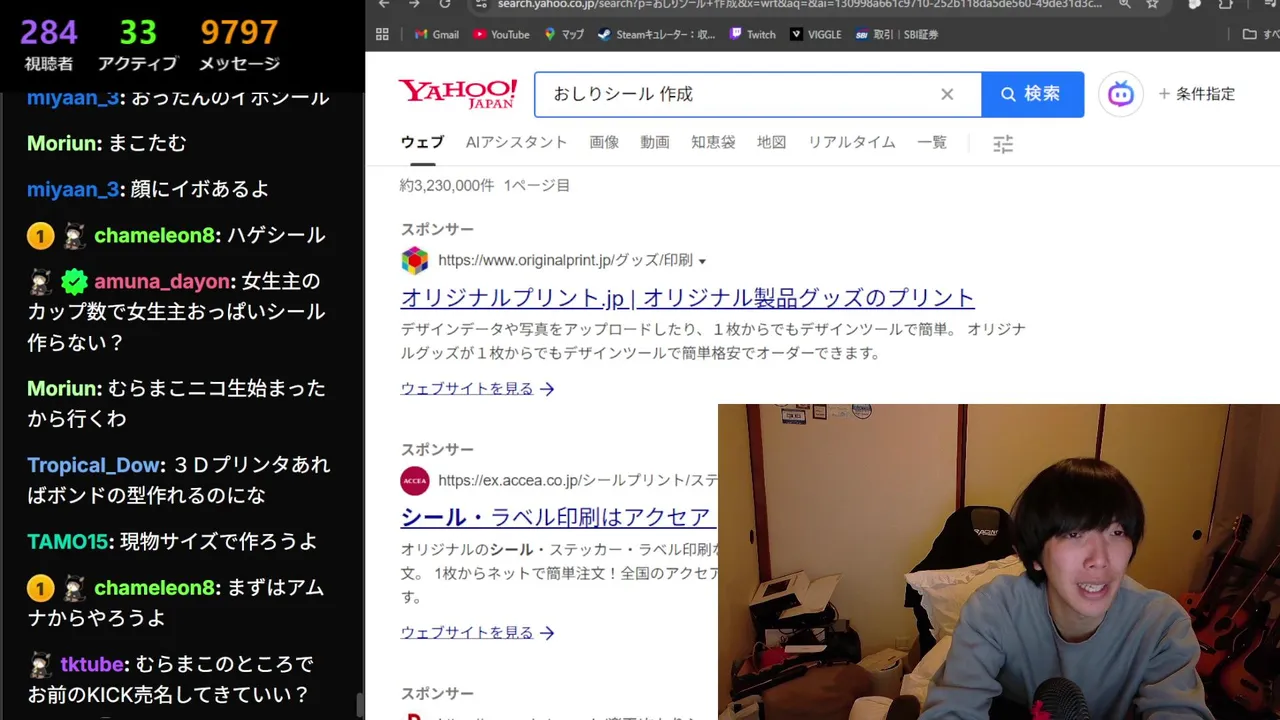Go forward with the browser forward arrow
Viewport: 1280px width, 720px height.
pos(414,4)
